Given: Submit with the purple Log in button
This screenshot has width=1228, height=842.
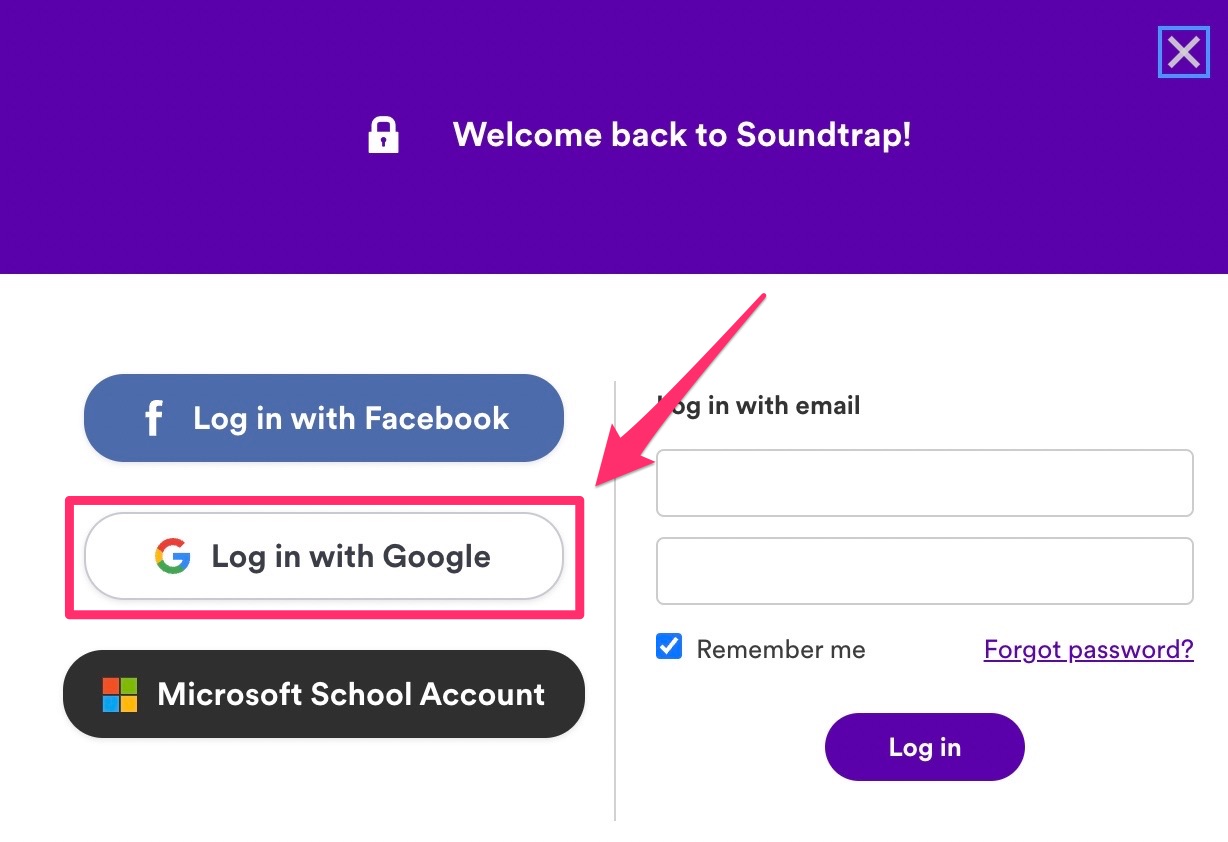Looking at the screenshot, I should click(925, 747).
